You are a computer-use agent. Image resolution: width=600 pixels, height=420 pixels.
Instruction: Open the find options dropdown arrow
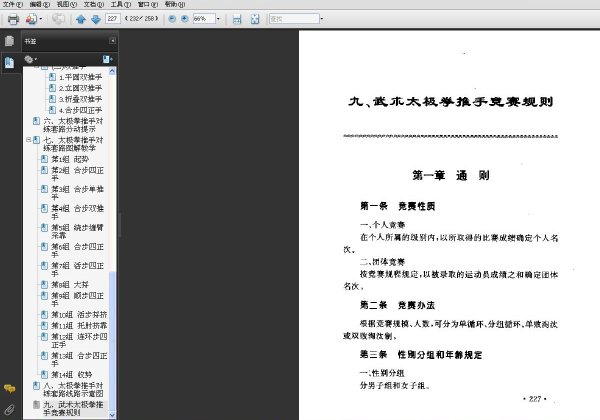(x=321, y=18)
